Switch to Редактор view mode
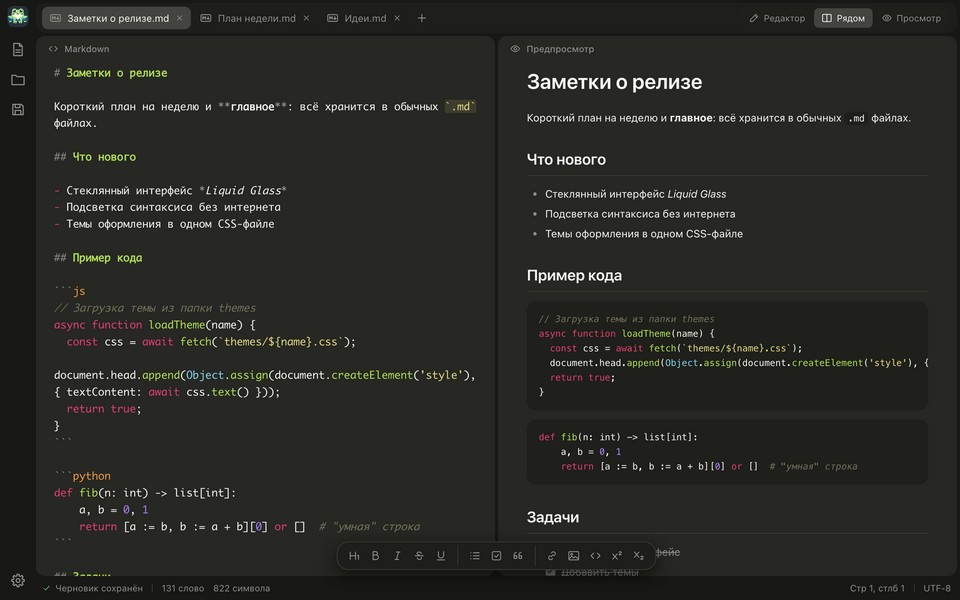Viewport: 960px width, 600px height. point(777,18)
